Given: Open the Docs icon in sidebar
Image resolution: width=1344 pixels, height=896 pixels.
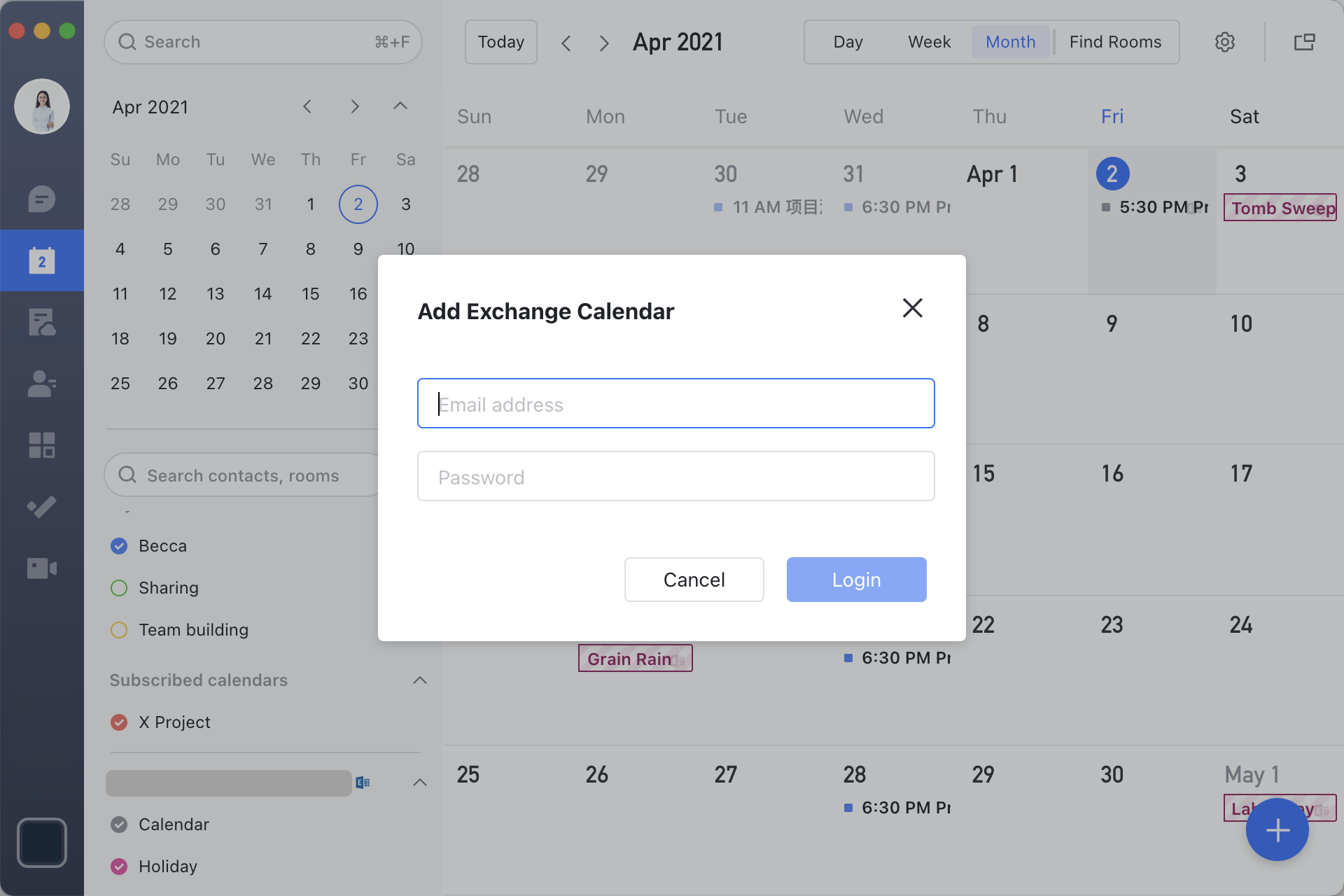Looking at the screenshot, I should 42,323.
